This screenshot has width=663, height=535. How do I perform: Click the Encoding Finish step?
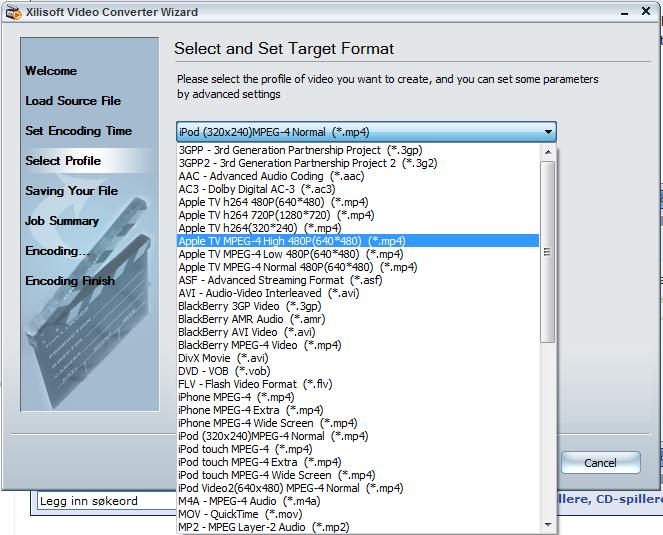tap(70, 281)
